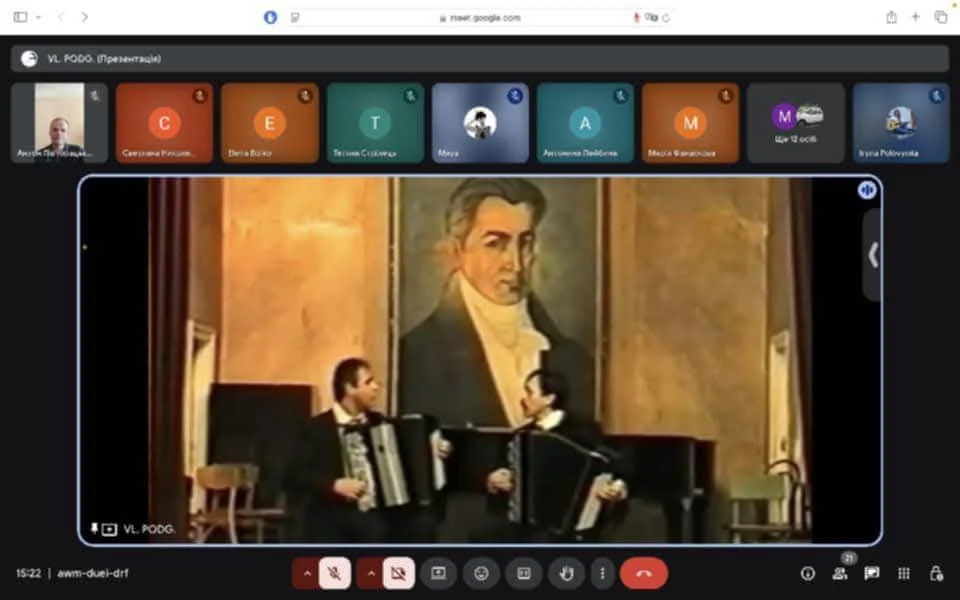Screen dimensions: 960x600
Task: Click the presentation video area
Action: pos(480,360)
